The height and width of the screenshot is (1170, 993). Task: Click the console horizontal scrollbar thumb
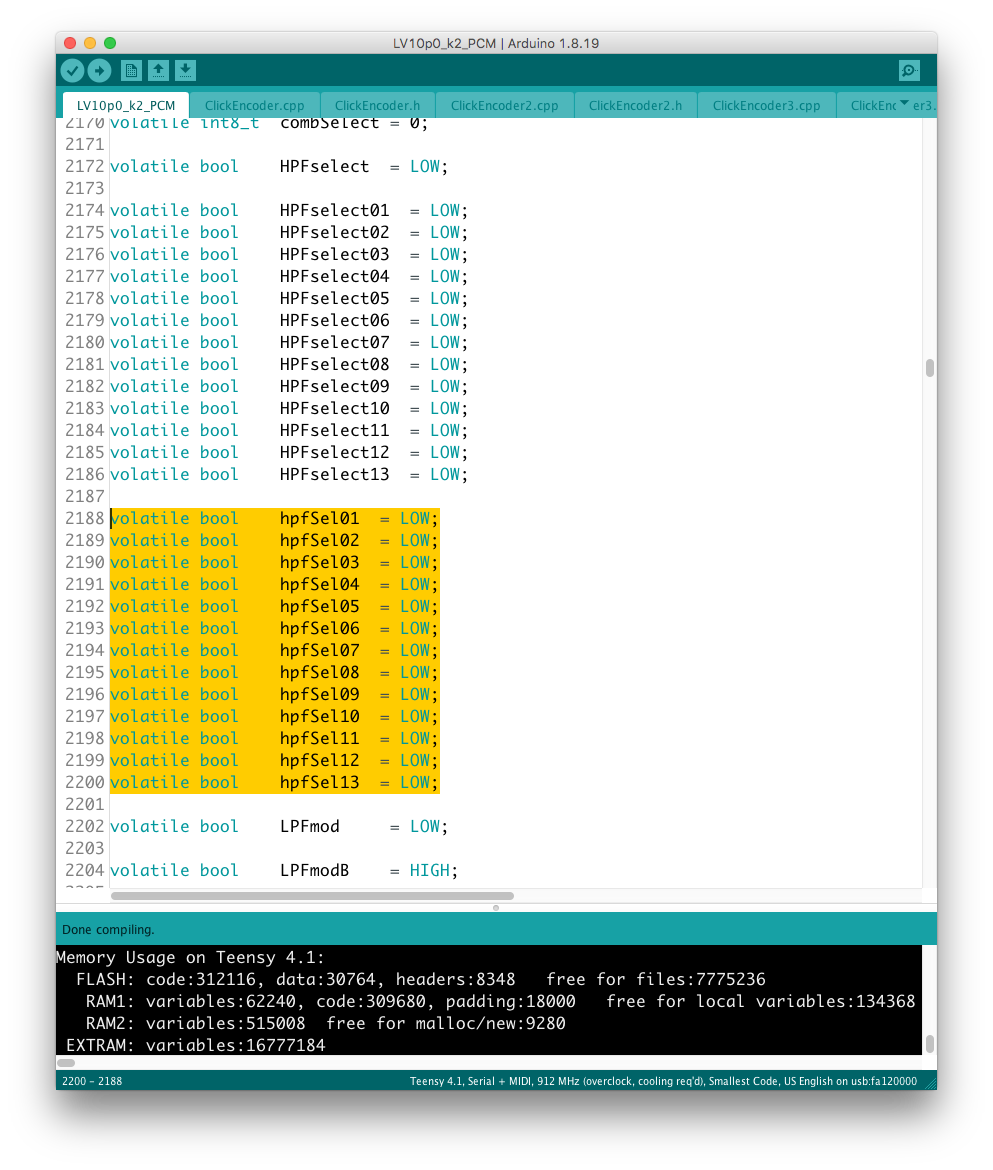pos(66,1063)
